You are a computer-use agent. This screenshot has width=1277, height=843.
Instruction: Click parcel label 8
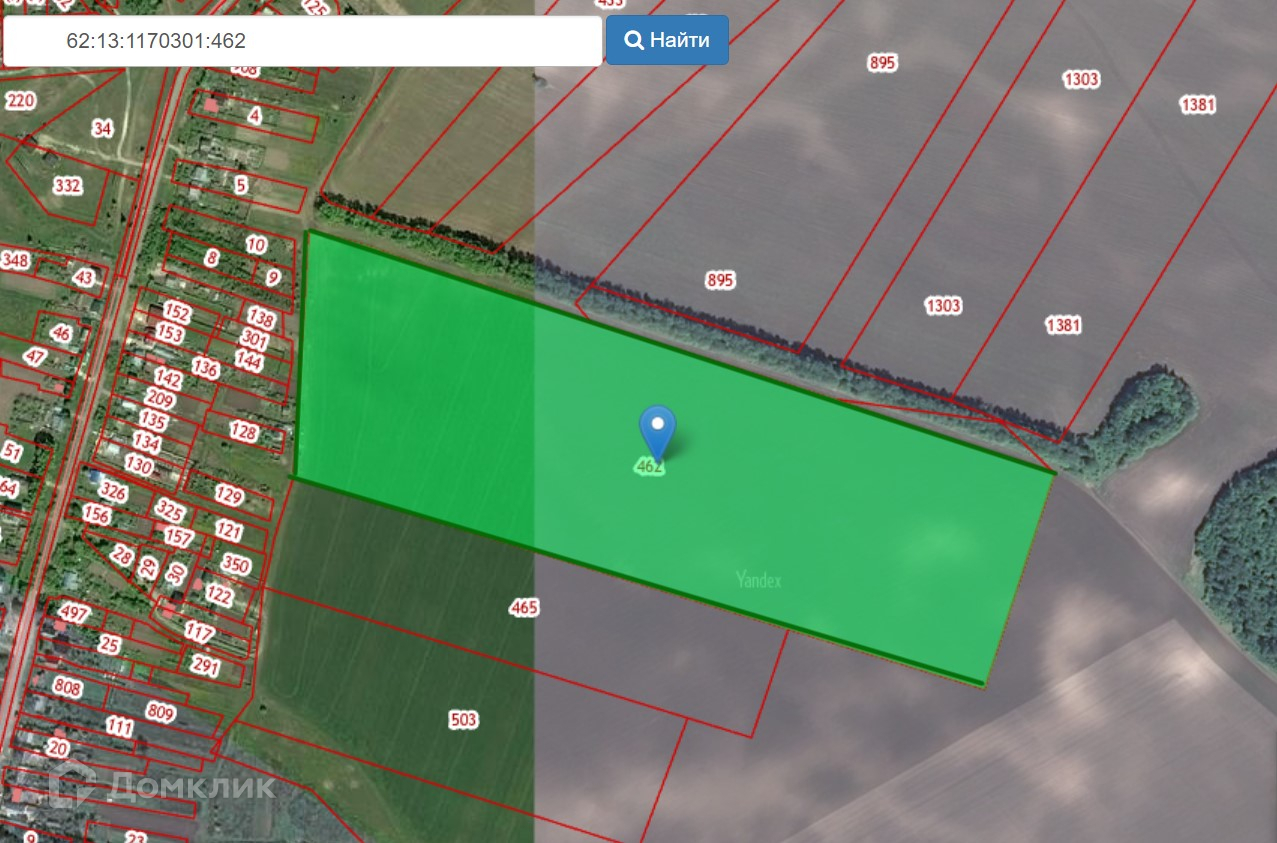coord(211,258)
